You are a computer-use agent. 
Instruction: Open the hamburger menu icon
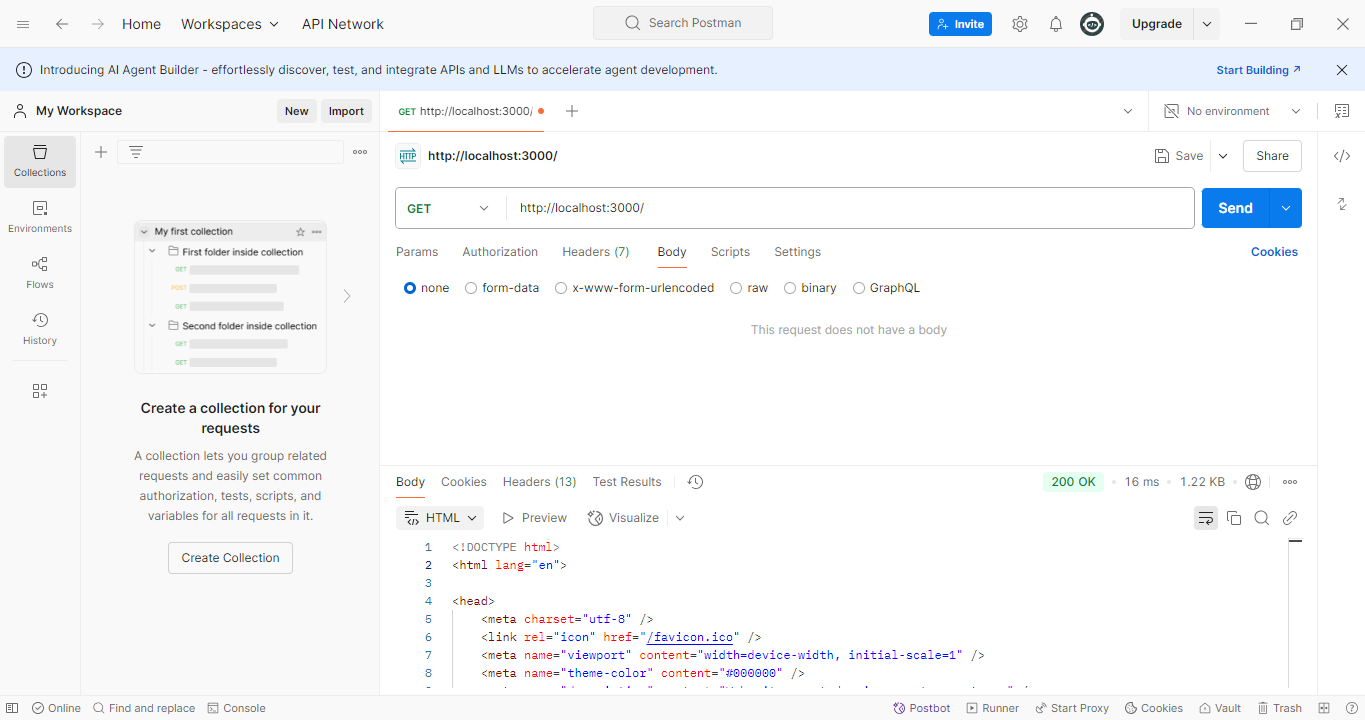(23, 24)
